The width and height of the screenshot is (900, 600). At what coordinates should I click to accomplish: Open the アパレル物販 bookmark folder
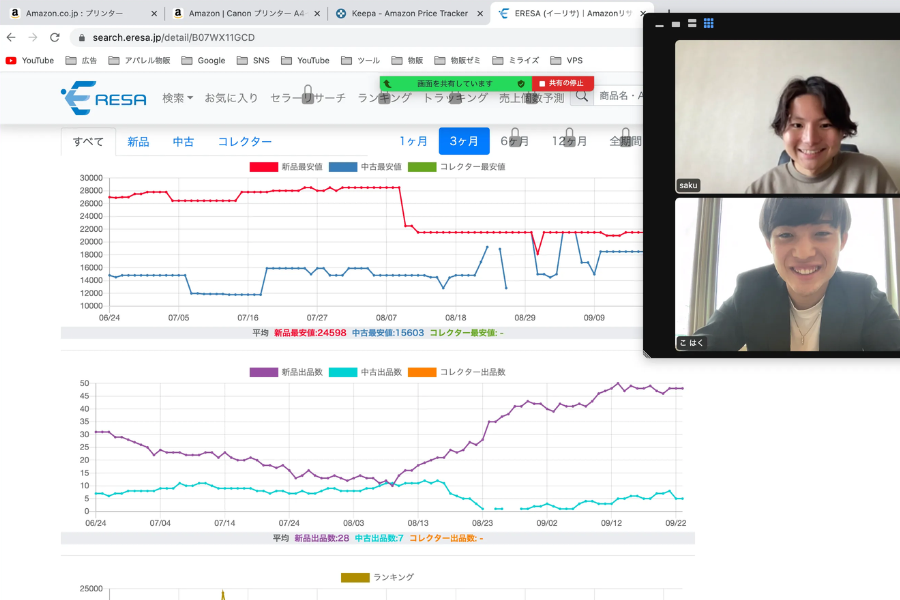coord(139,60)
